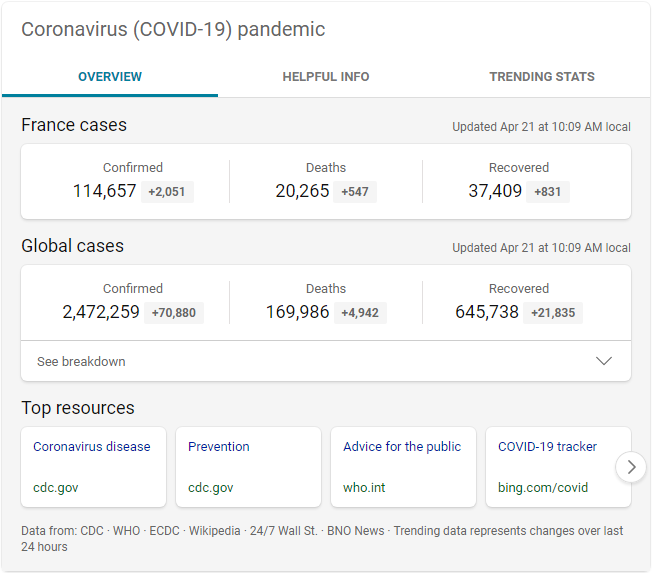Click the next arrow in Top resources
652x573 pixels.
pos(630,467)
